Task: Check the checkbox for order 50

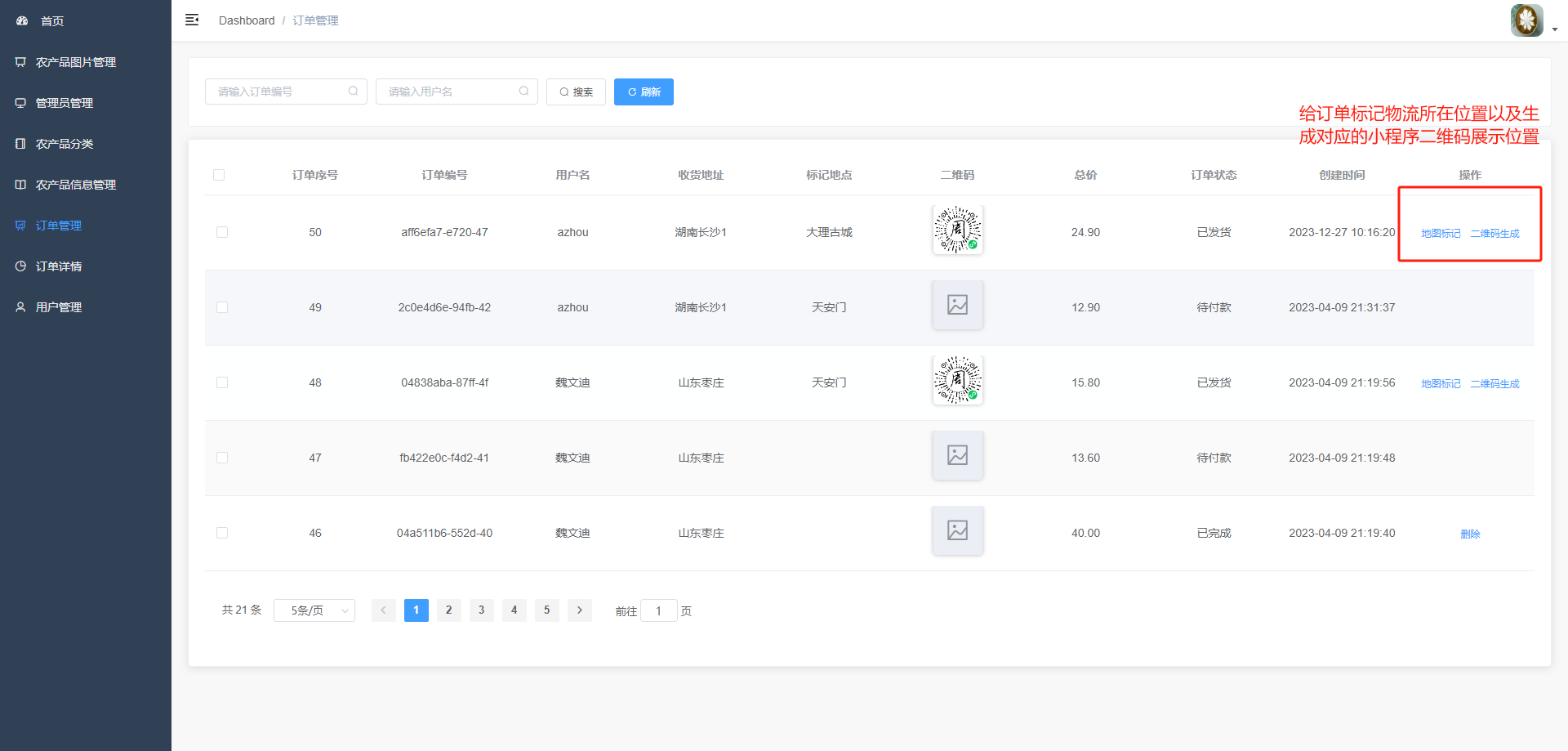Action: tap(222, 232)
